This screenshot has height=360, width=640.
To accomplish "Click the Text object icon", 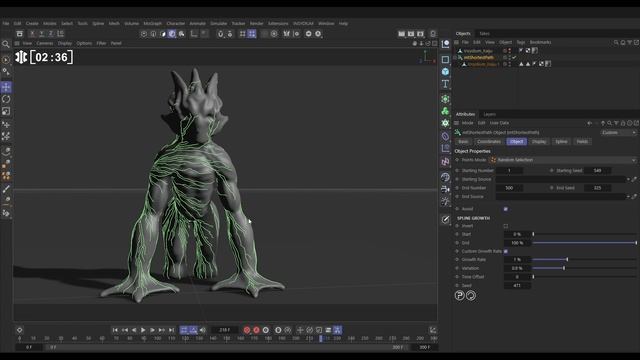I will point(445,84).
